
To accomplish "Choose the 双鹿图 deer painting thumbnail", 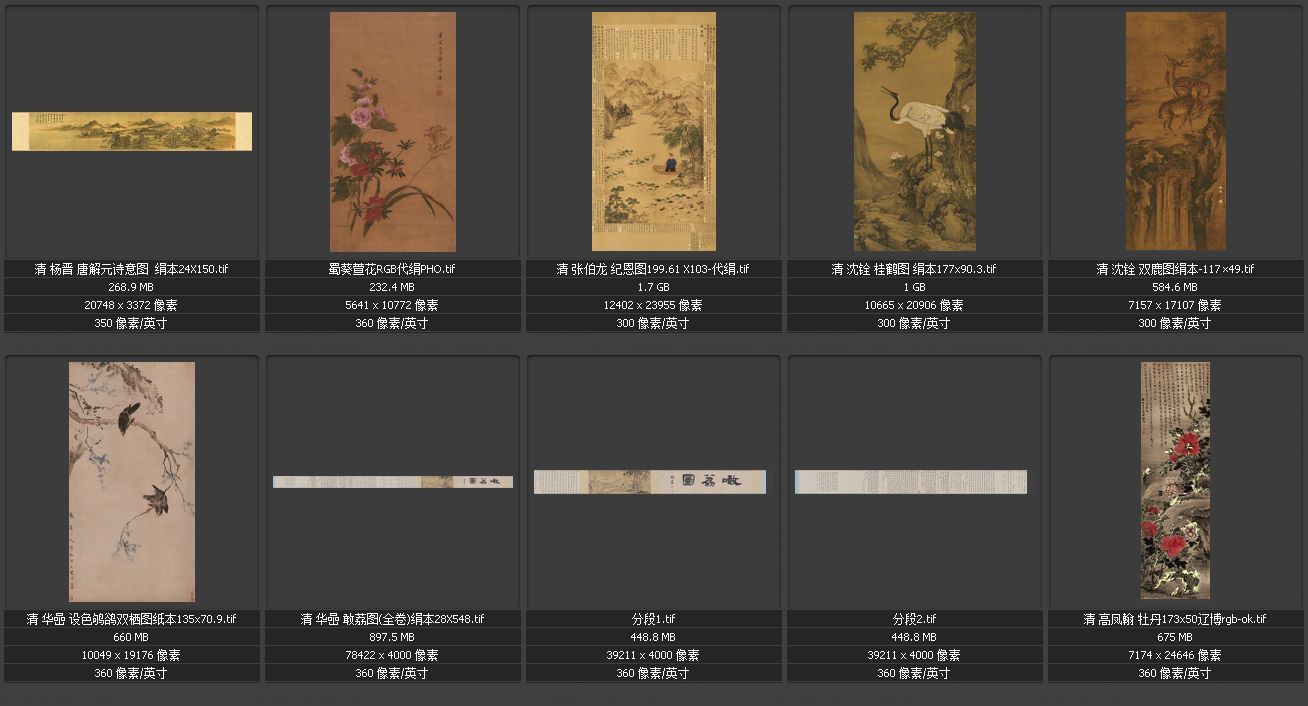I will pyautogui.click(x=1175, y=132).
